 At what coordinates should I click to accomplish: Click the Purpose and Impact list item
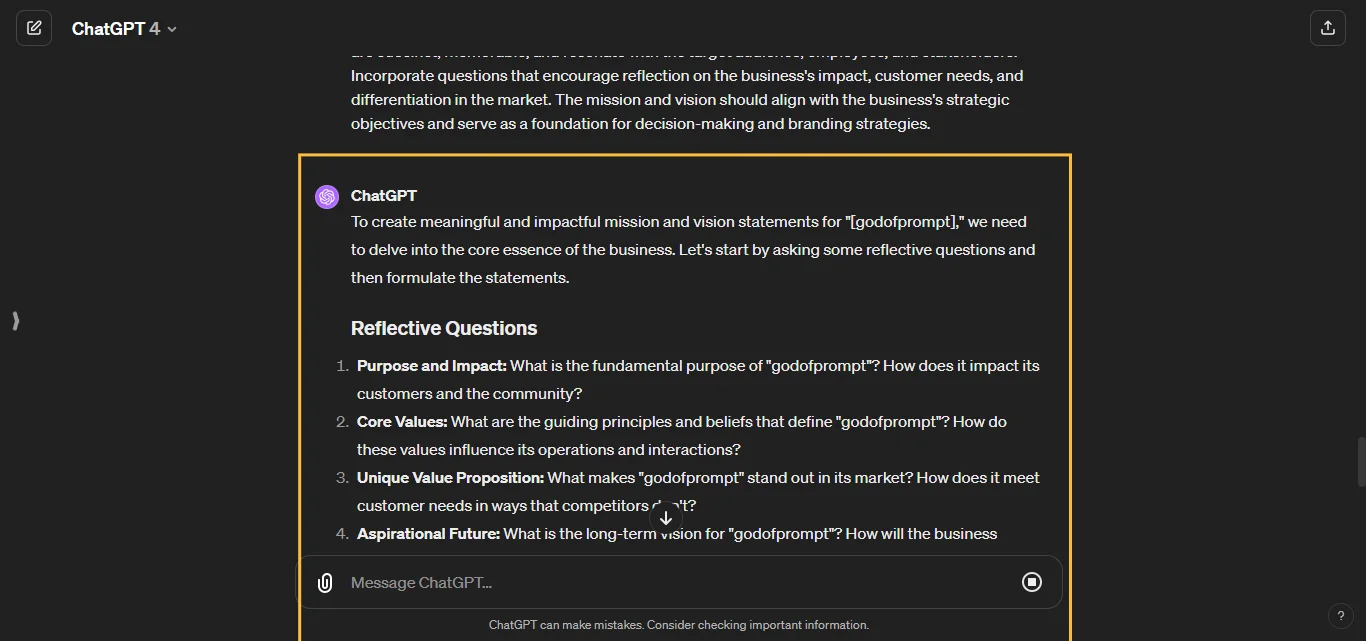pyautogui.click(x=698, y=379)
